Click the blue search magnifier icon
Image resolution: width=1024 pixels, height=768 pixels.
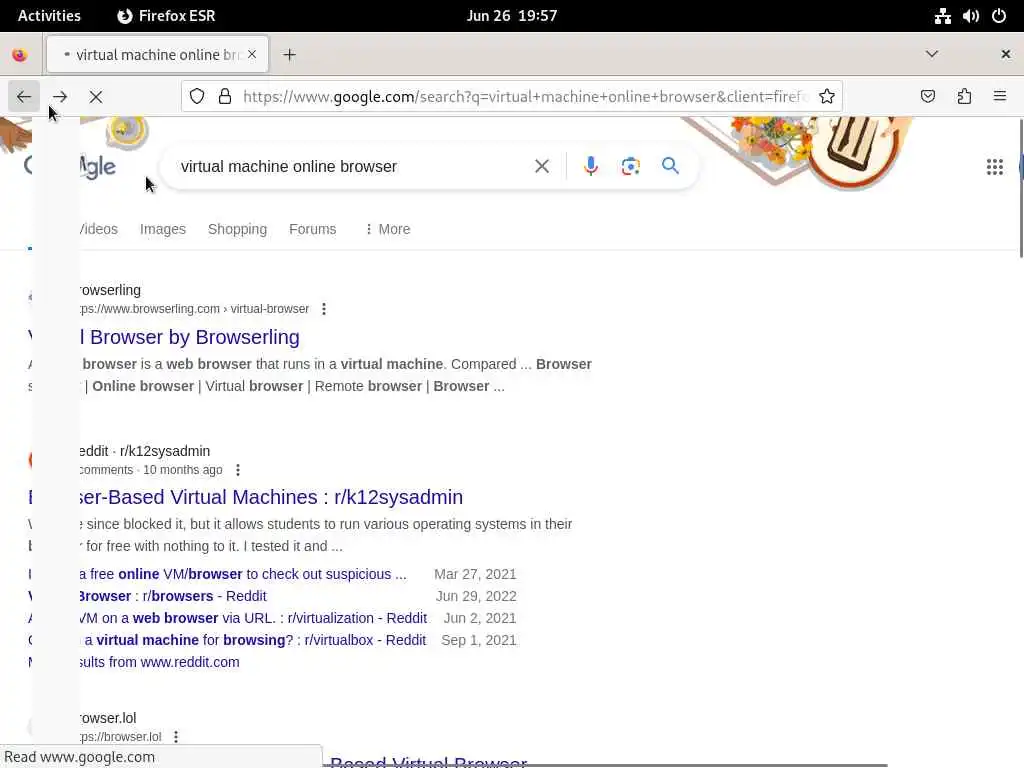click(670, 166)
